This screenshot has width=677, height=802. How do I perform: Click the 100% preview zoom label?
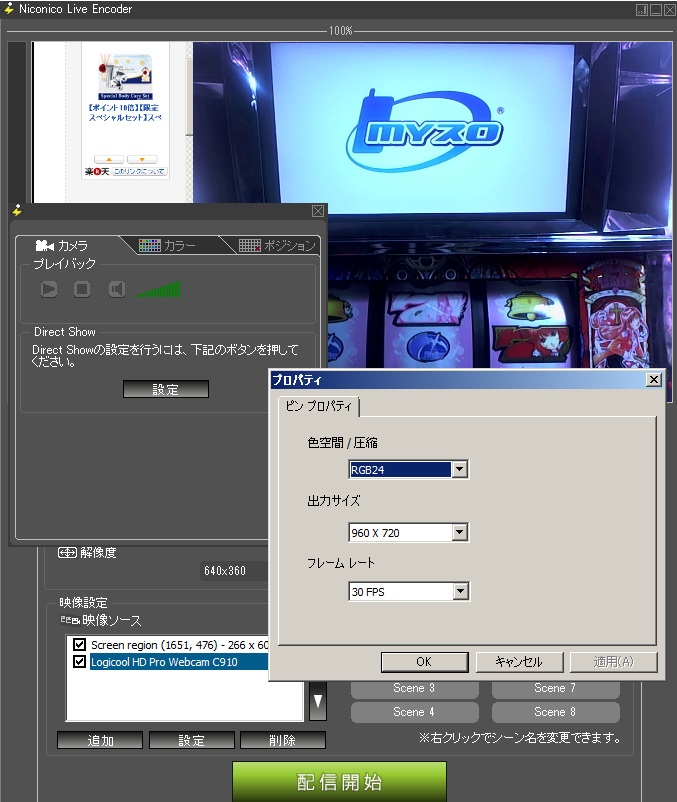[x=341, y=31]
